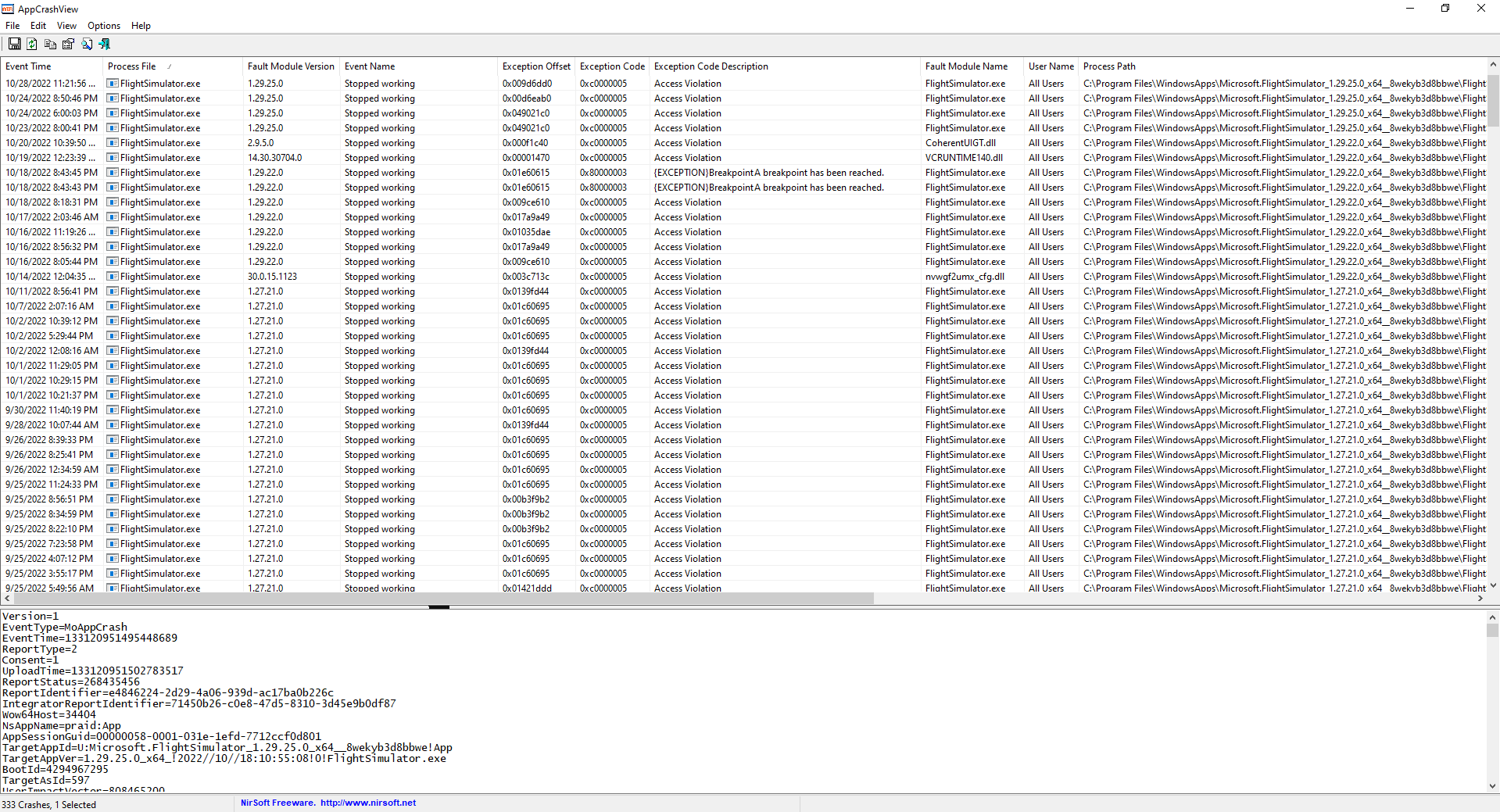
Task: Sort crashes by the Event Time column
Action: [x=28, y=66]
